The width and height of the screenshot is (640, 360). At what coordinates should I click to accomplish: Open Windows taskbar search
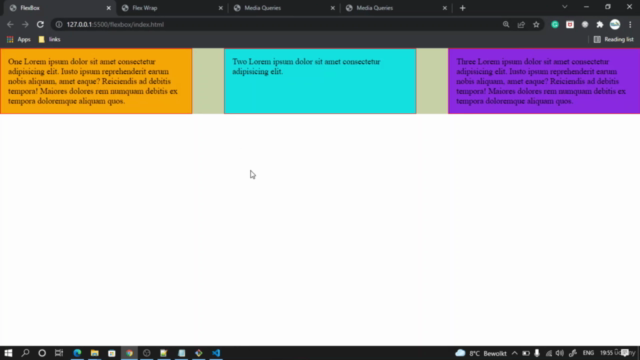(x=25, y=353)
